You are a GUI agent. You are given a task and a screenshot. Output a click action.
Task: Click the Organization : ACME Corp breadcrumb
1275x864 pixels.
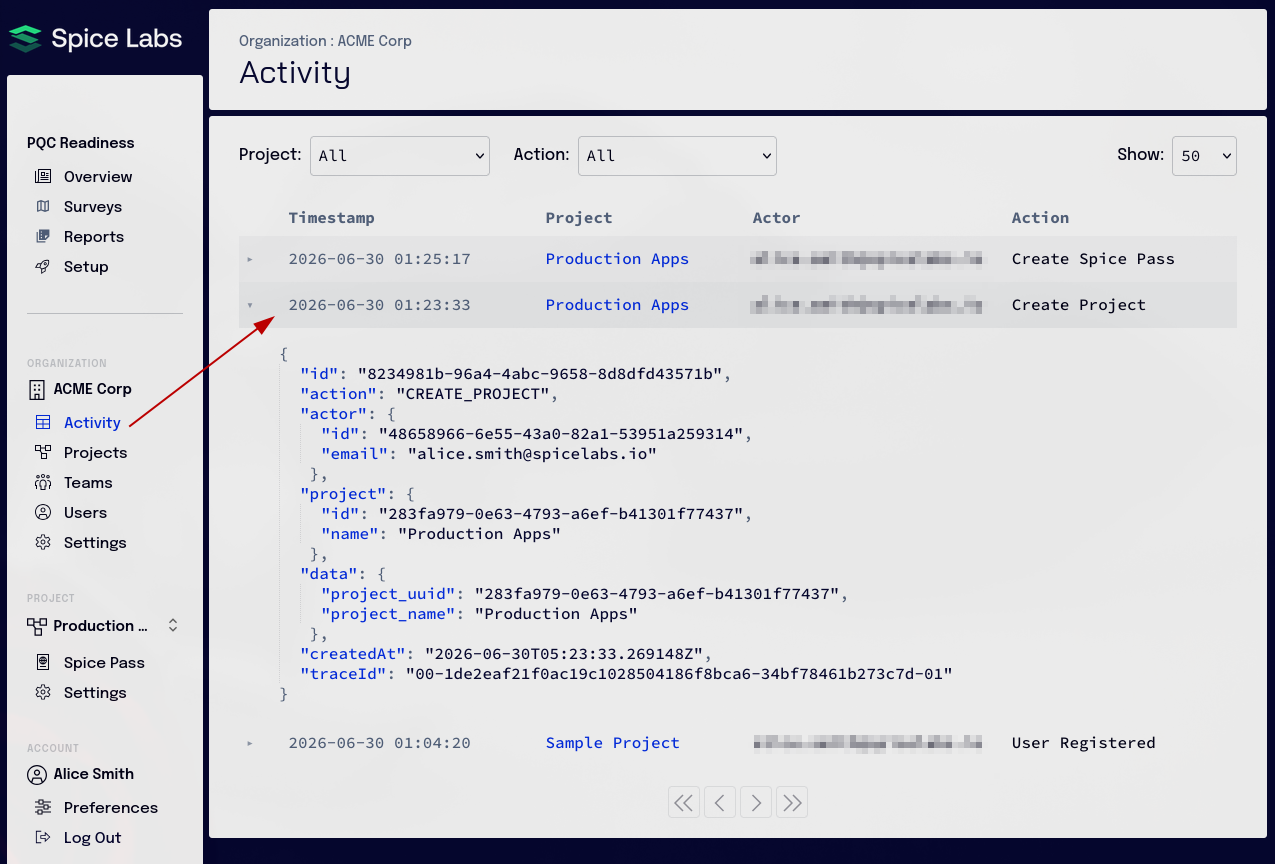[325, 41]
